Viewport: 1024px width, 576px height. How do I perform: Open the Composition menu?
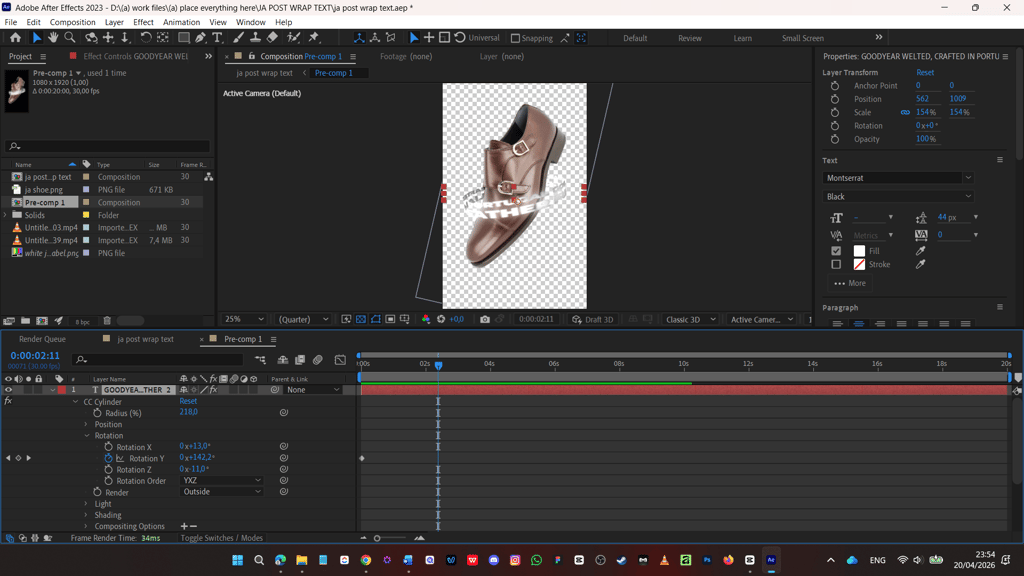[x=72, y=22]
